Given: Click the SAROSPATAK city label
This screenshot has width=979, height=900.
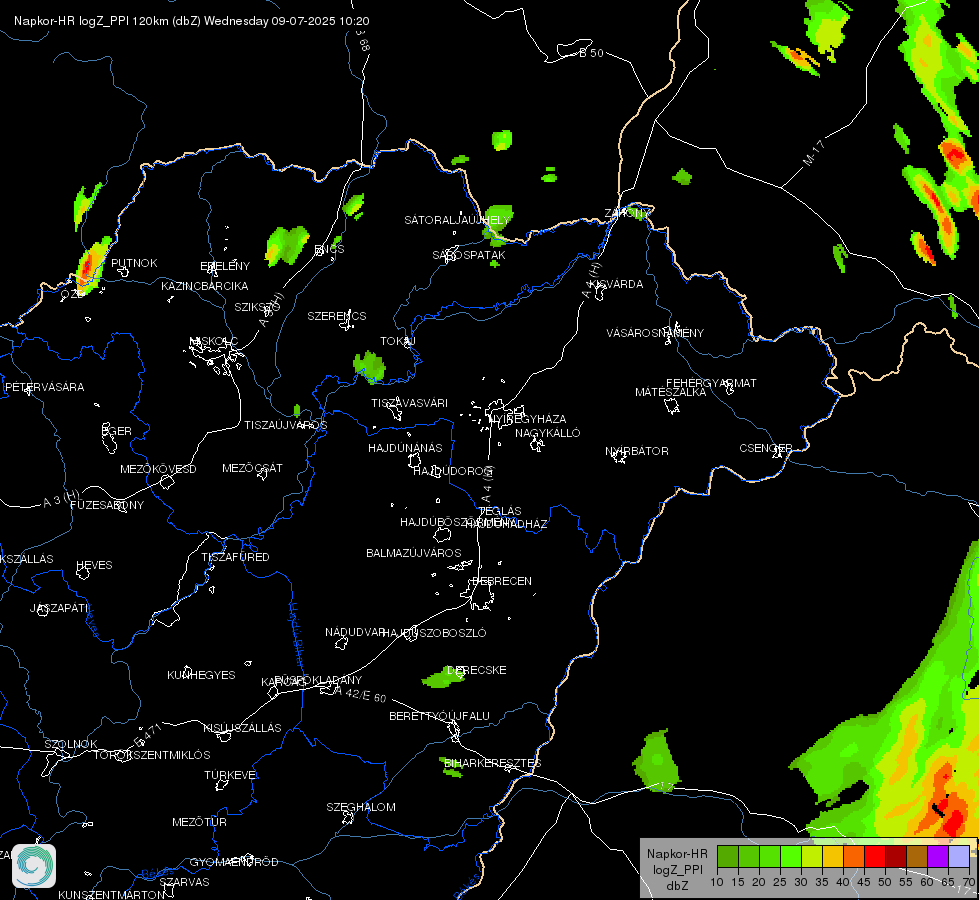Looking at the screenshot, I should click(x=469, y=255).
